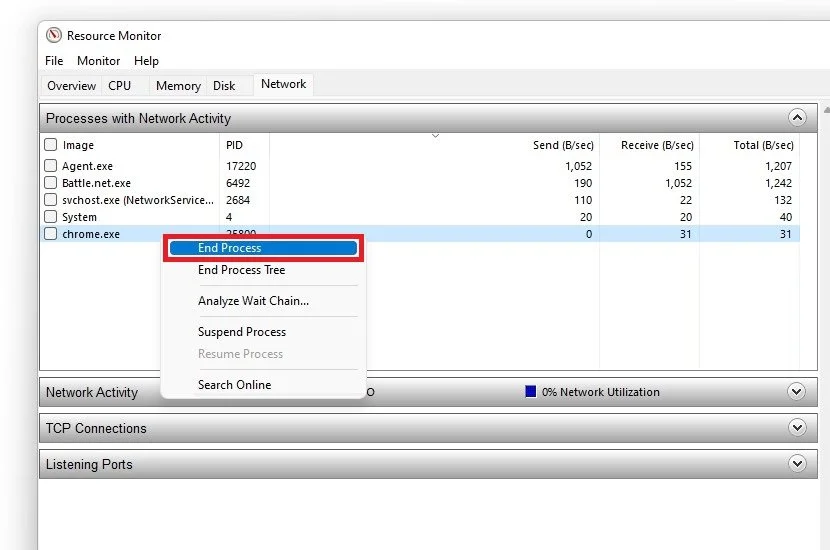
Task: Click the TCP Connections header title
Action: point(96,428)
